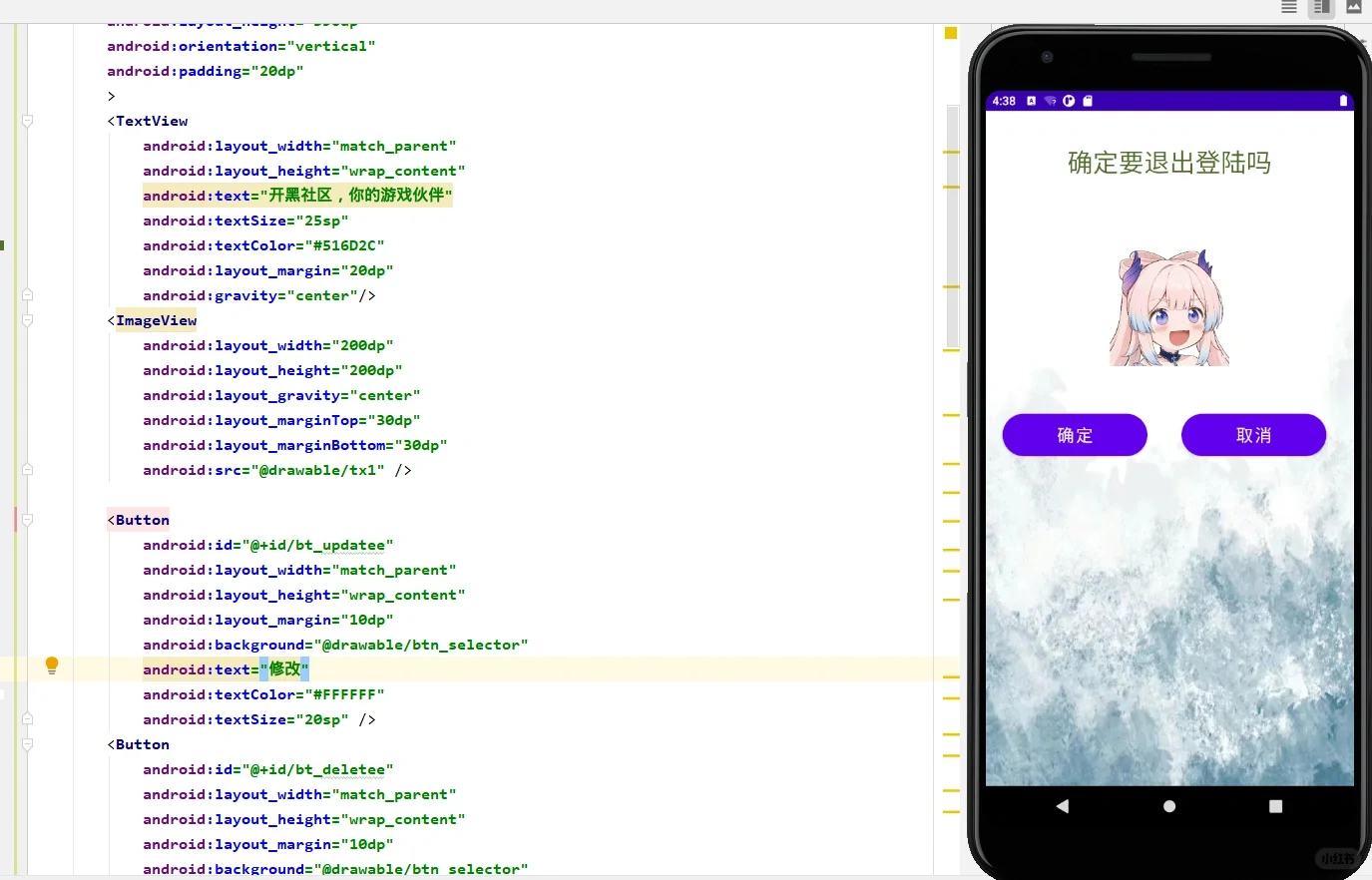Screen dimensions: 1372x880
Task: Collapse the Button element fold region
Action: [27, 519]
